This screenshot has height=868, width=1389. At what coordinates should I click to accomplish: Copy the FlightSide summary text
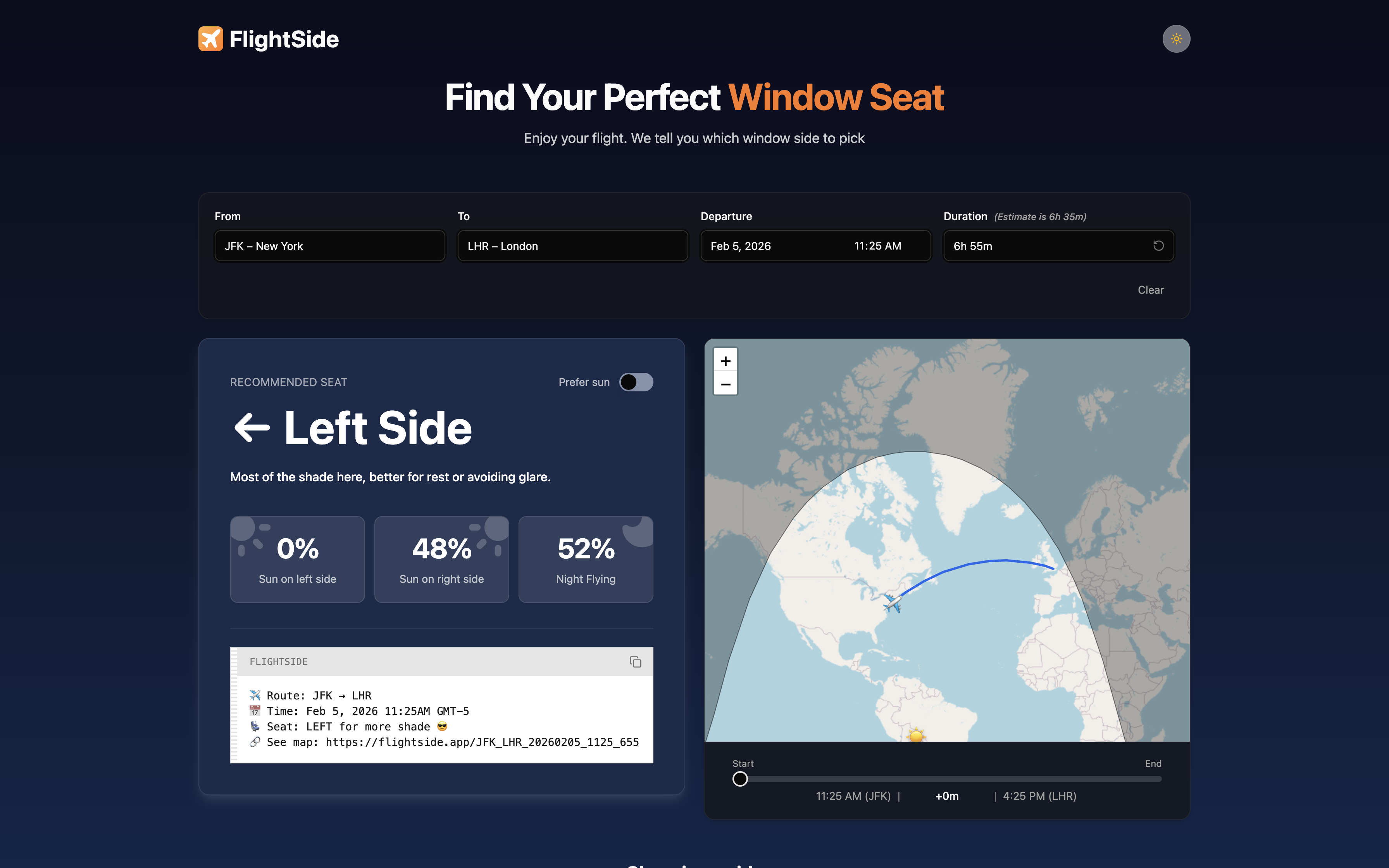[x=635, y=662]
